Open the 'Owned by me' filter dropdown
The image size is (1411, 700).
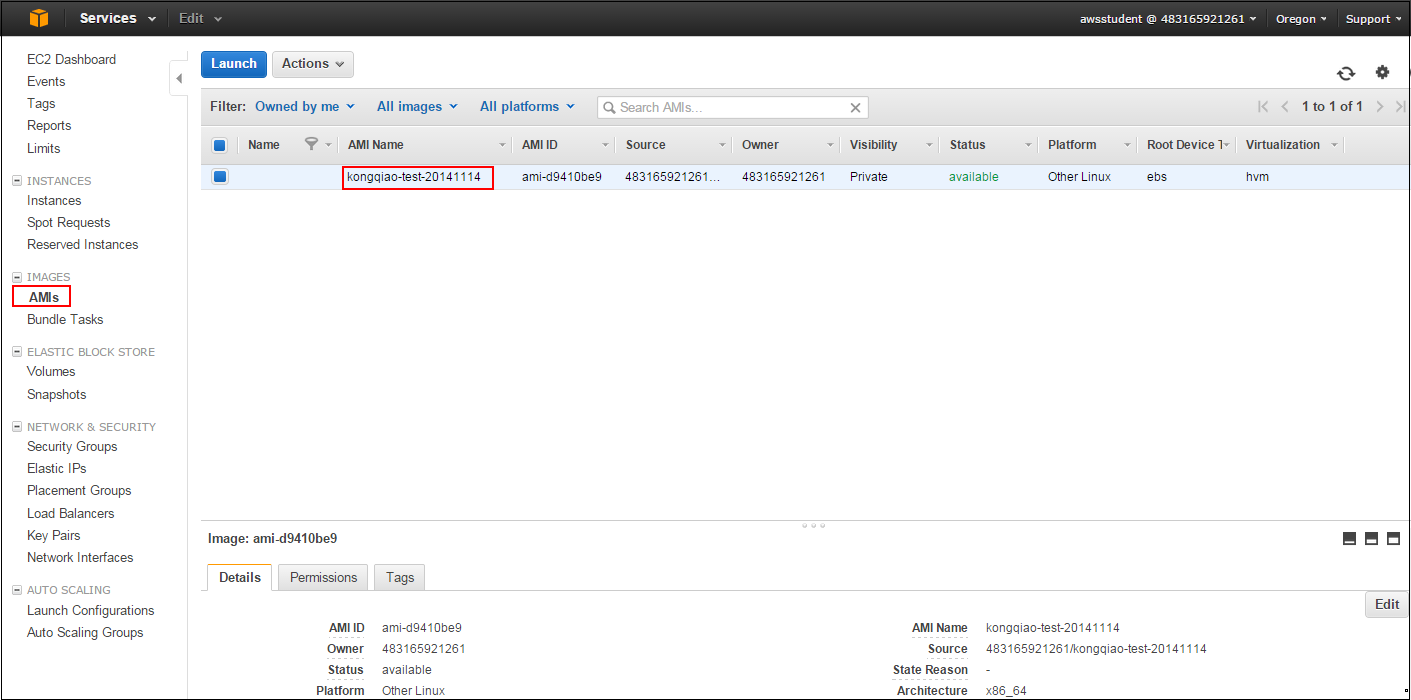(305, 107)
